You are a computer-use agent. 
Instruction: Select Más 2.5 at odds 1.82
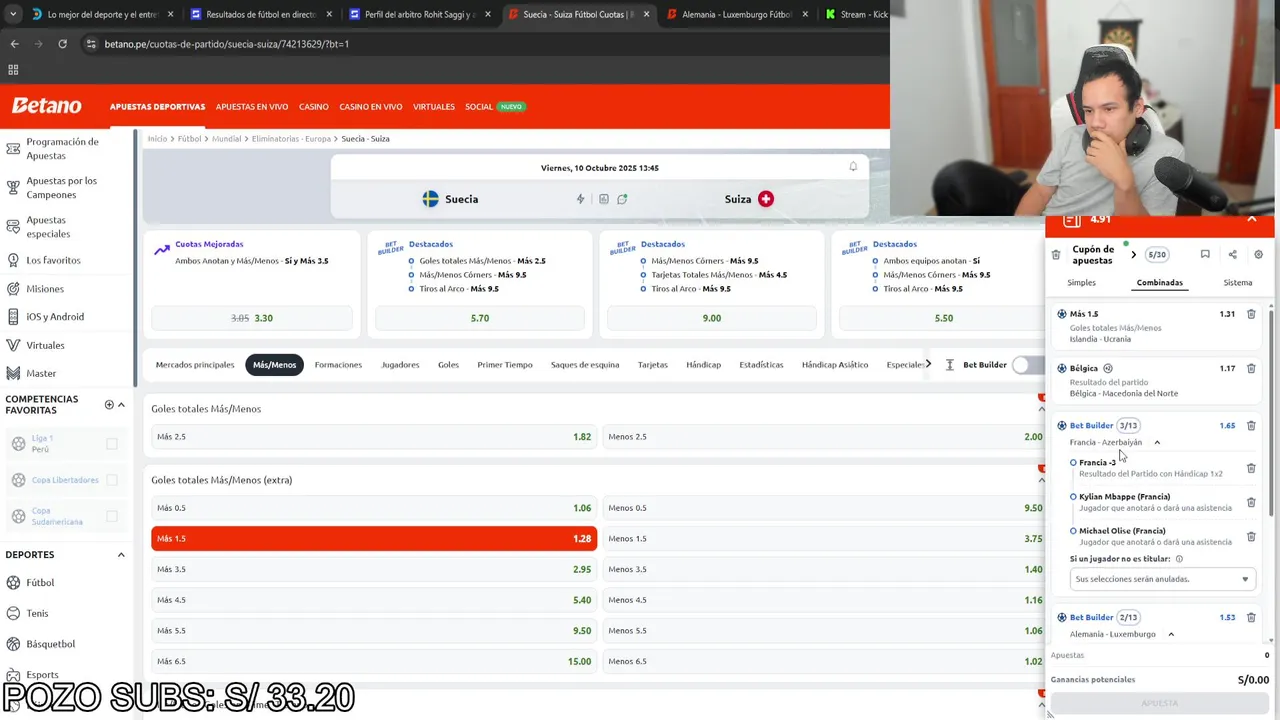pyautogui.click(x=374, y=437)
